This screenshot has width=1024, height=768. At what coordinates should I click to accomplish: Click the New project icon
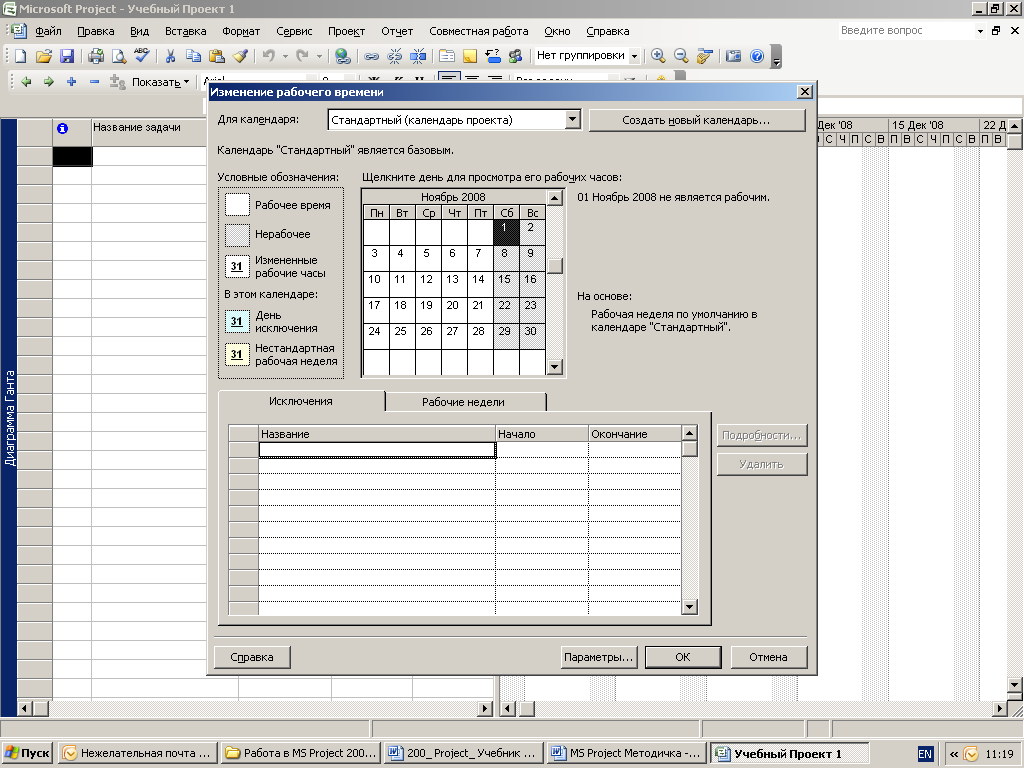point(21,56)
